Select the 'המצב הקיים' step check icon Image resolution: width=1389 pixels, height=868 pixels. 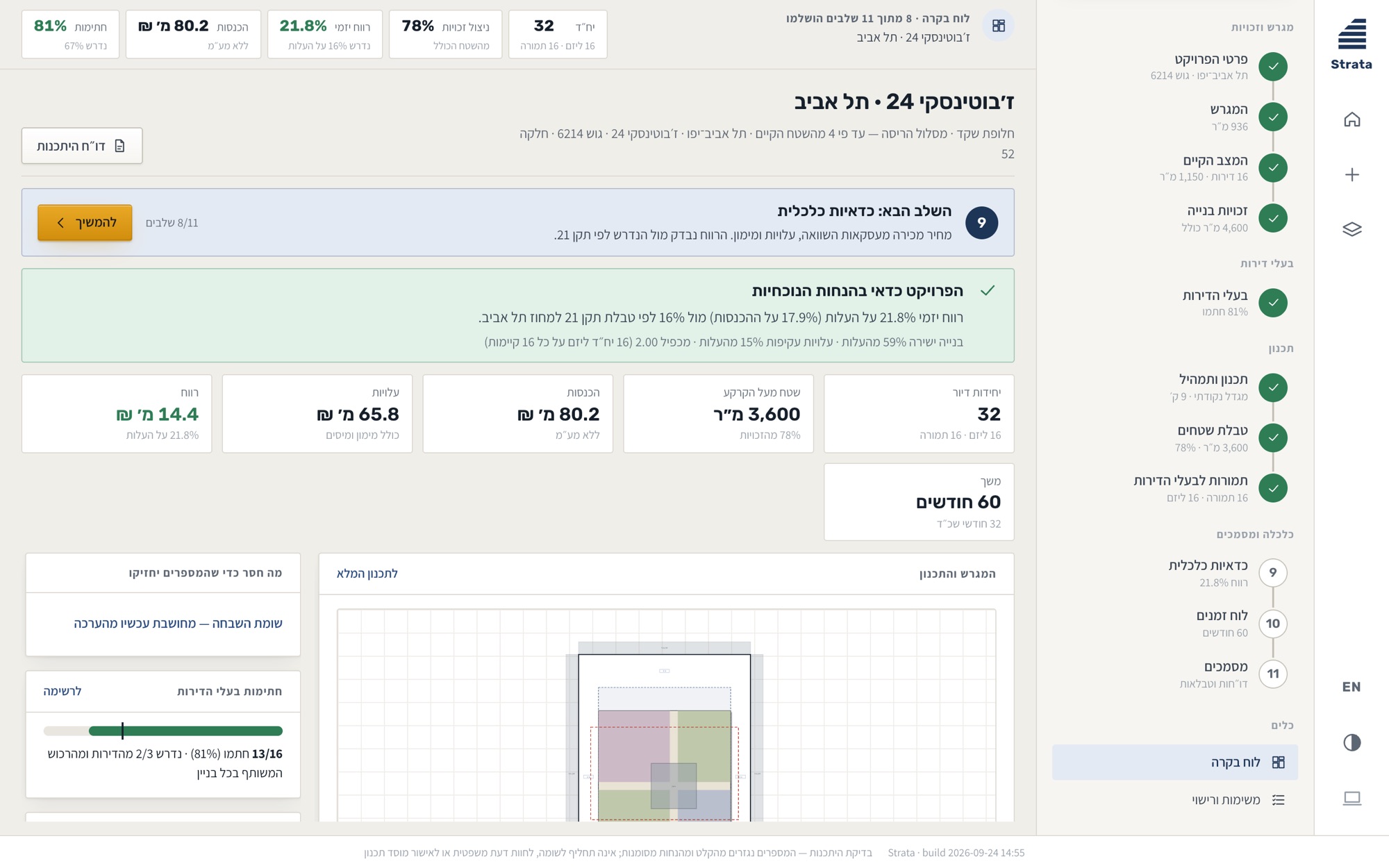(x=1273, y=168)
